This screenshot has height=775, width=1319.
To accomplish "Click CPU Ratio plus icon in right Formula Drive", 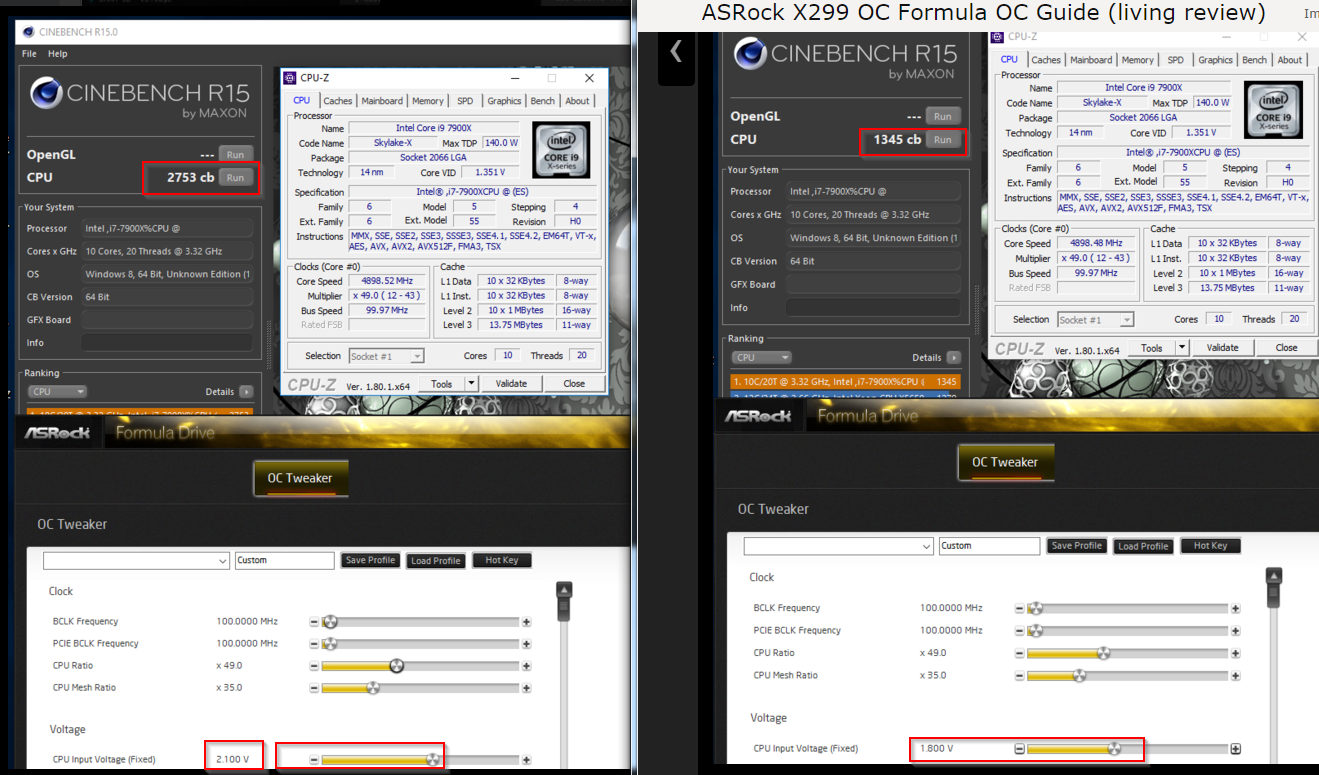I will tap(1235, 653).
